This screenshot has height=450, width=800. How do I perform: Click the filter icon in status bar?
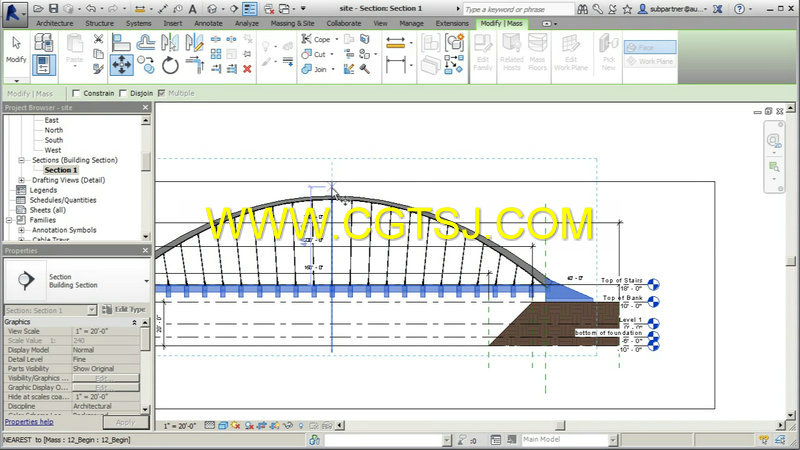[462, 439]
